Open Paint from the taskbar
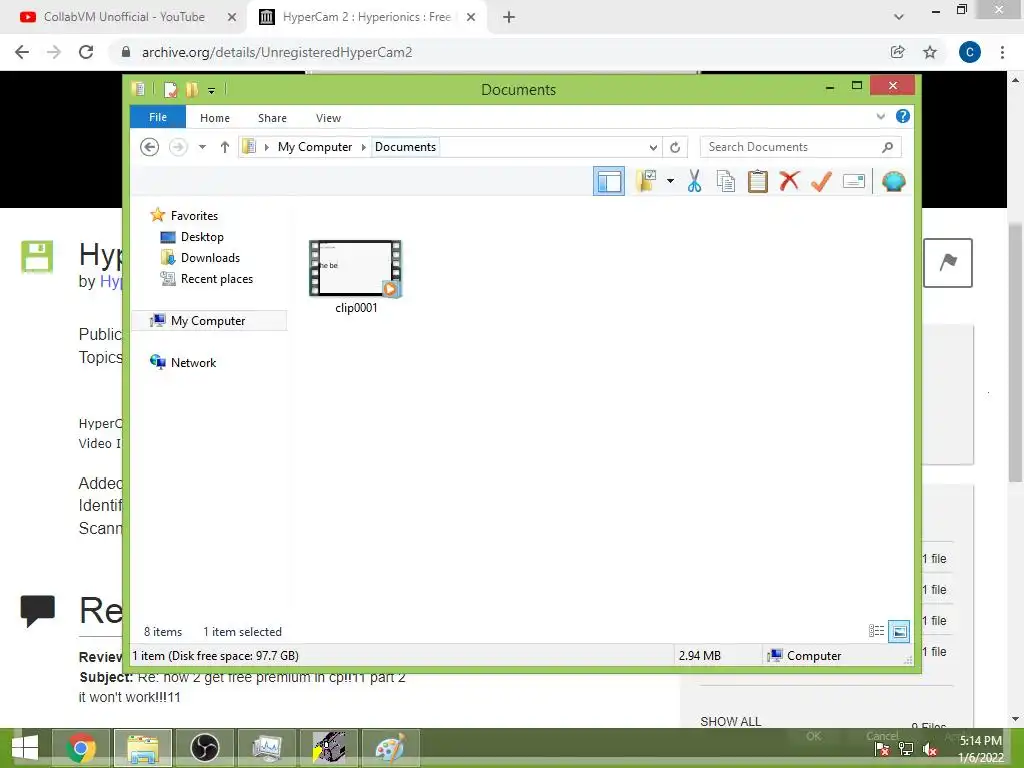 pos(390,748)
